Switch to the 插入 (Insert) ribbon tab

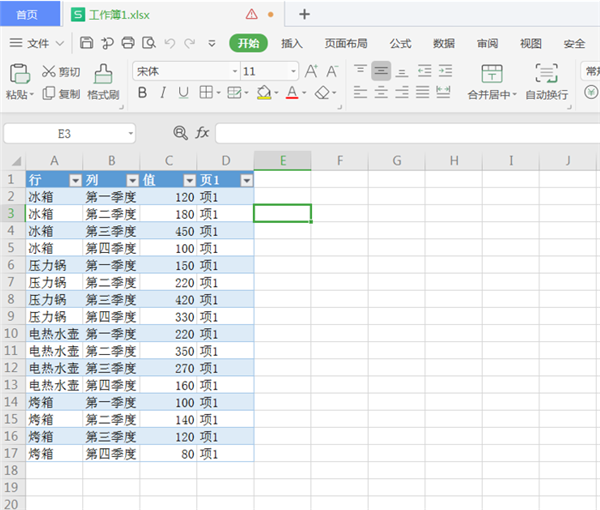292,43
